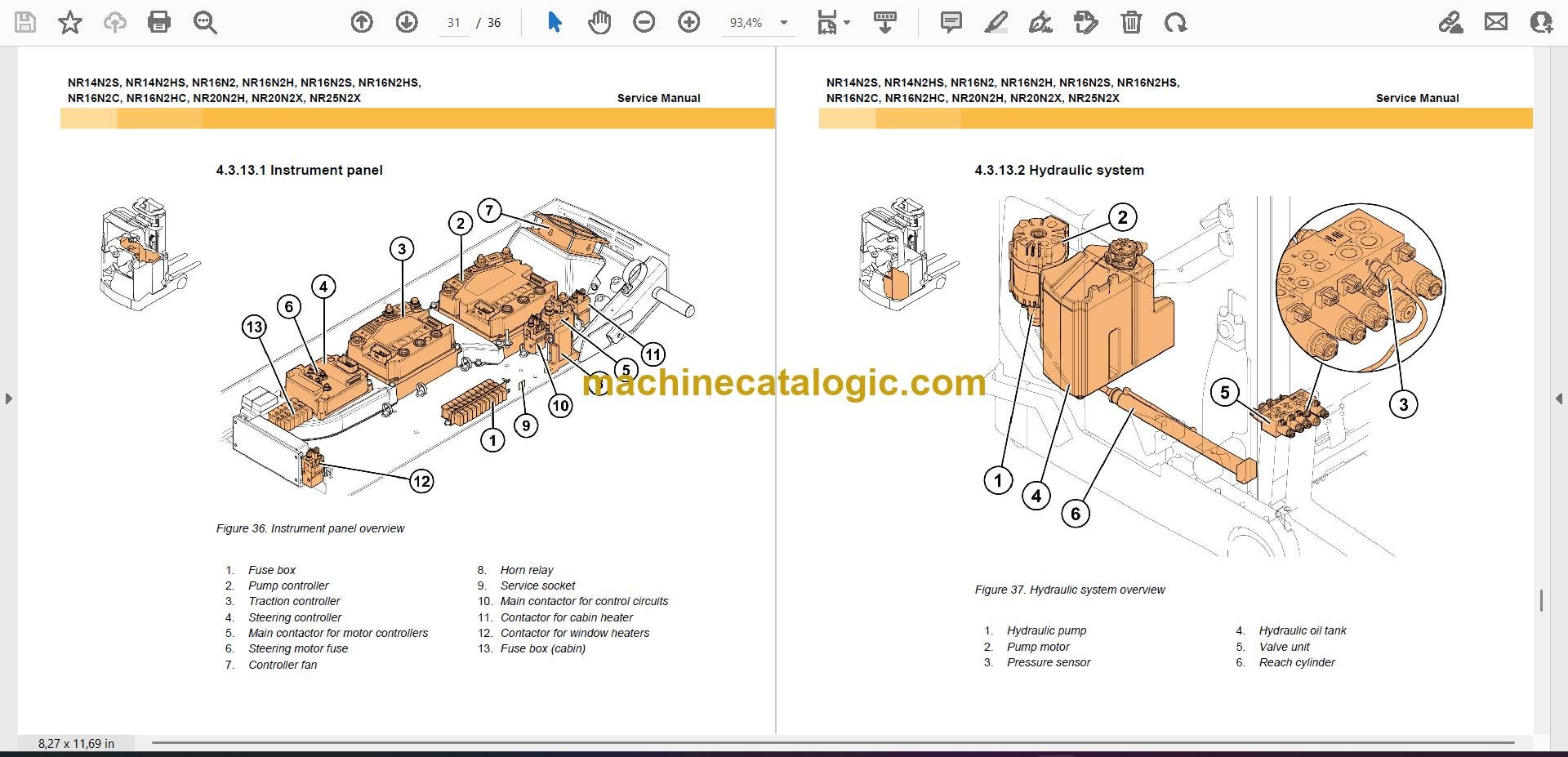Open the 93,4% zoom level dropdown
This screenshot has width=1568, height=757.
[759, 23]
